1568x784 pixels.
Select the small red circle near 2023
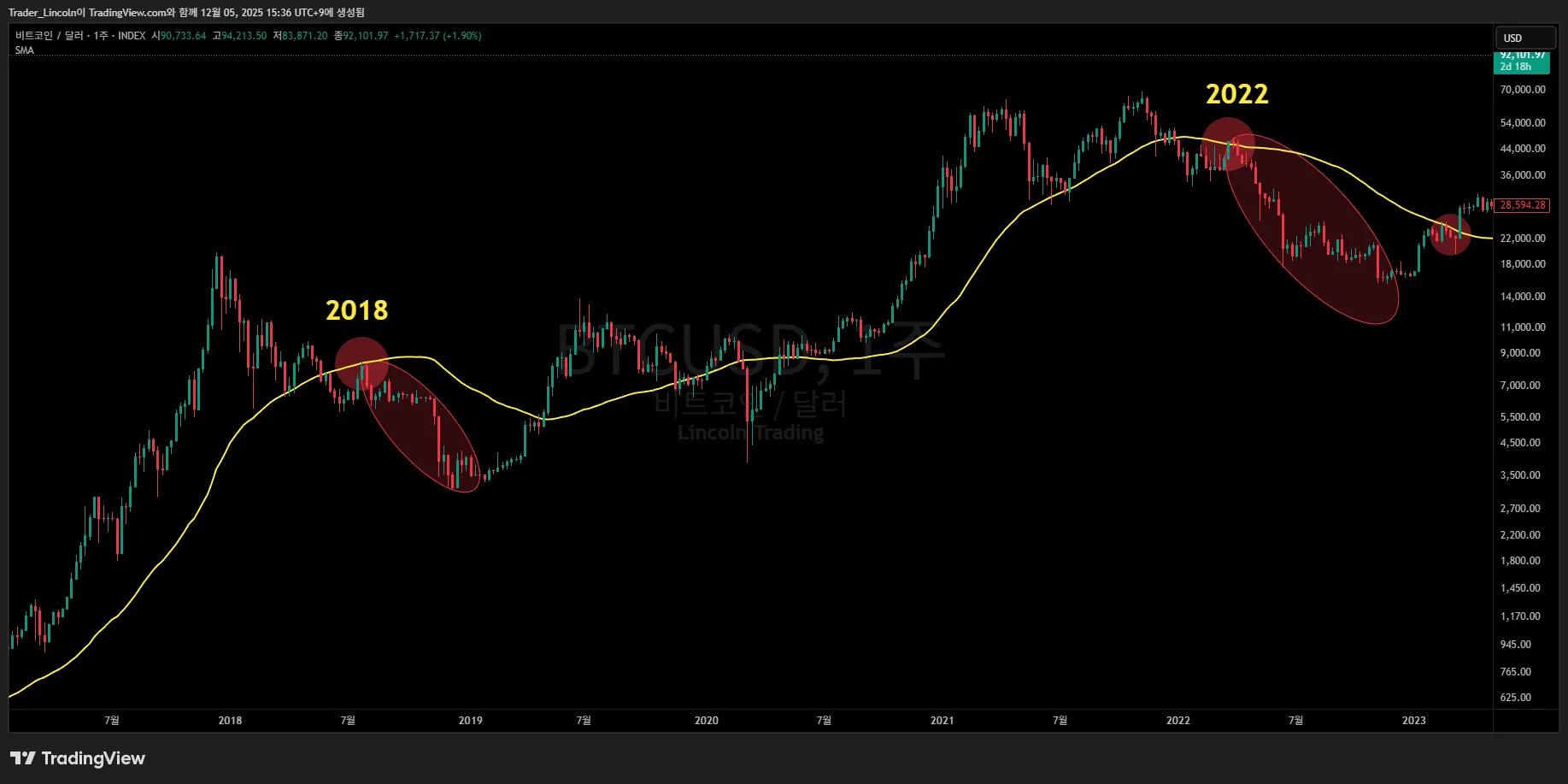(x=1450, y=234)
